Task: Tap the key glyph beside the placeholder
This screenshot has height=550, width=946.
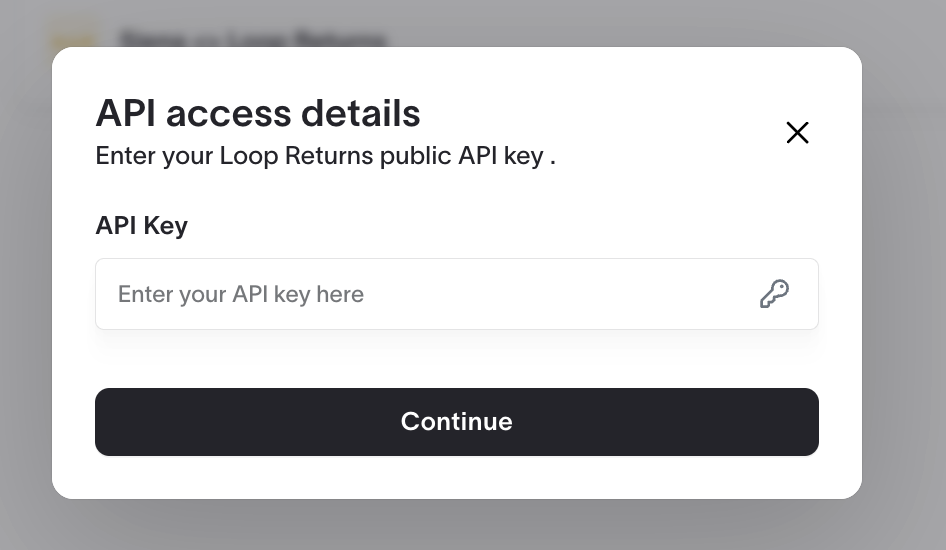Action: pos(774,294)
